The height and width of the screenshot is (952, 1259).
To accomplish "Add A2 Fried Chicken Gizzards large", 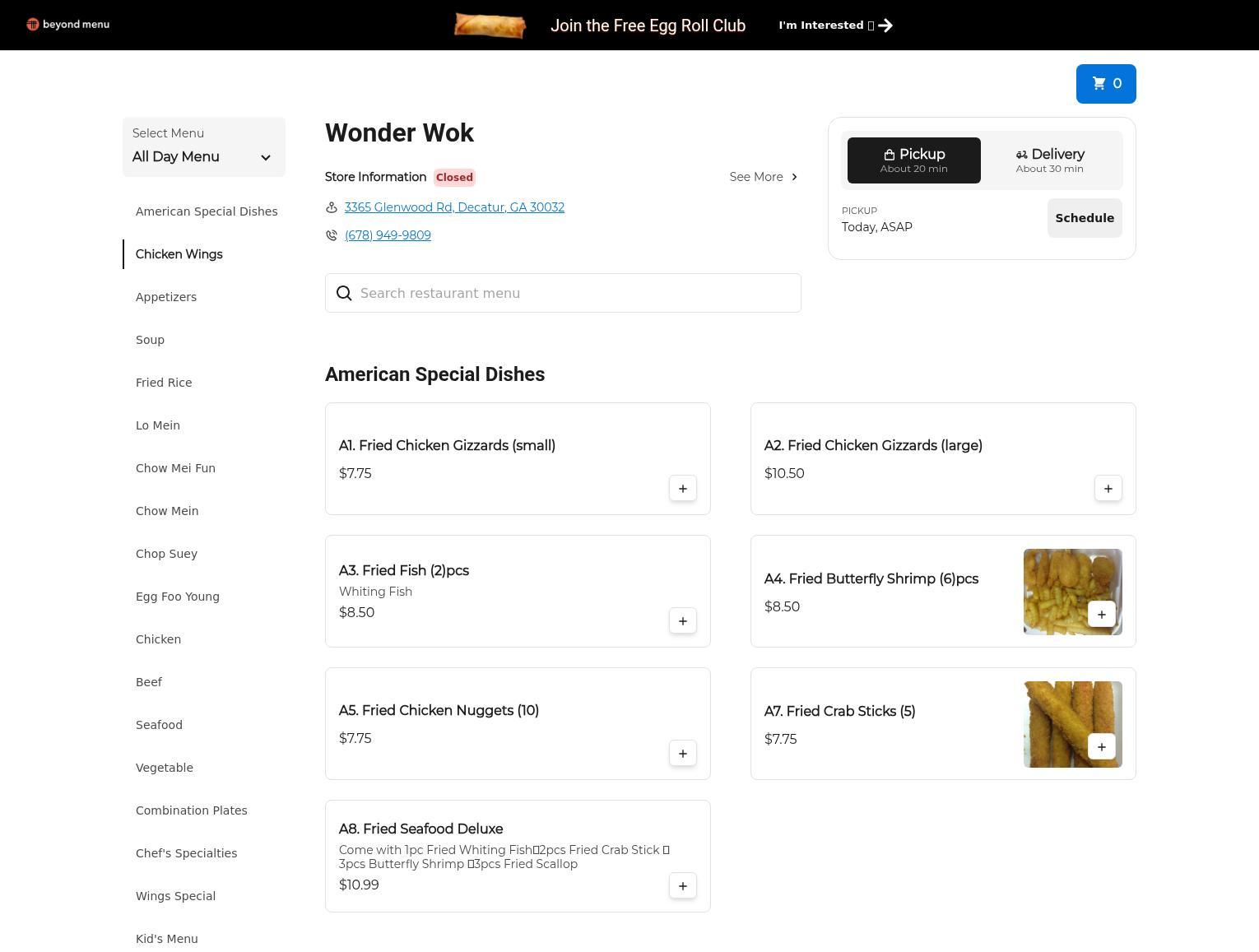I will tap(1108, 489).
